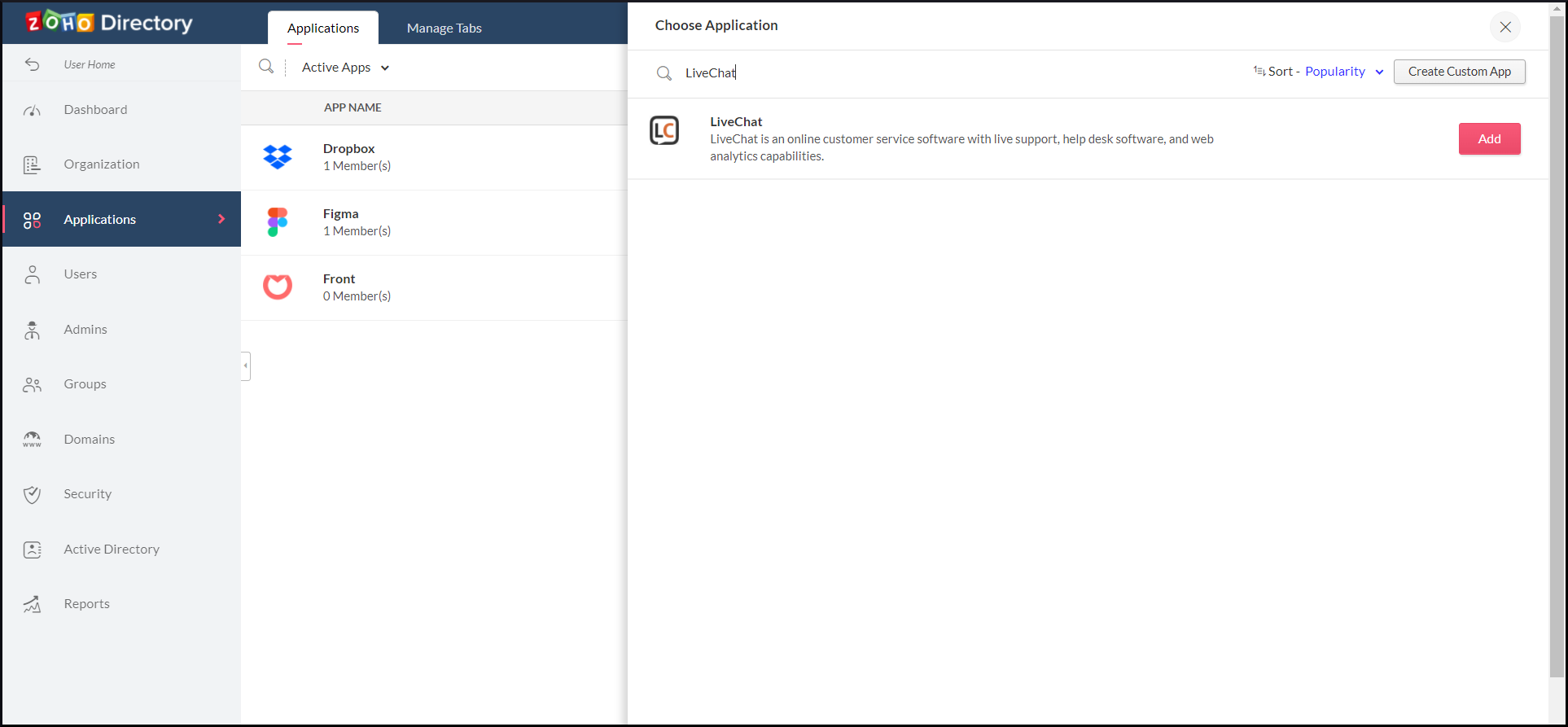Click the LiveChat LC logo
Image resolution: width=1568 pixels, height=727 pixels.
pyautogui.click(x=664, y=130)
